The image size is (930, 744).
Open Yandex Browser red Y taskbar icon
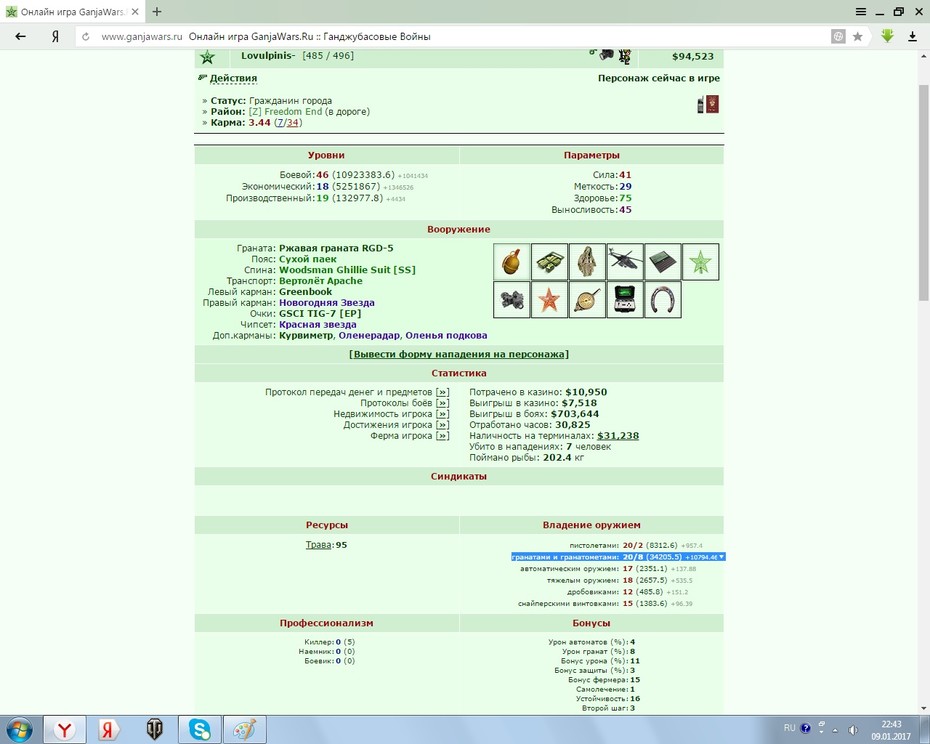pos(65,730)
